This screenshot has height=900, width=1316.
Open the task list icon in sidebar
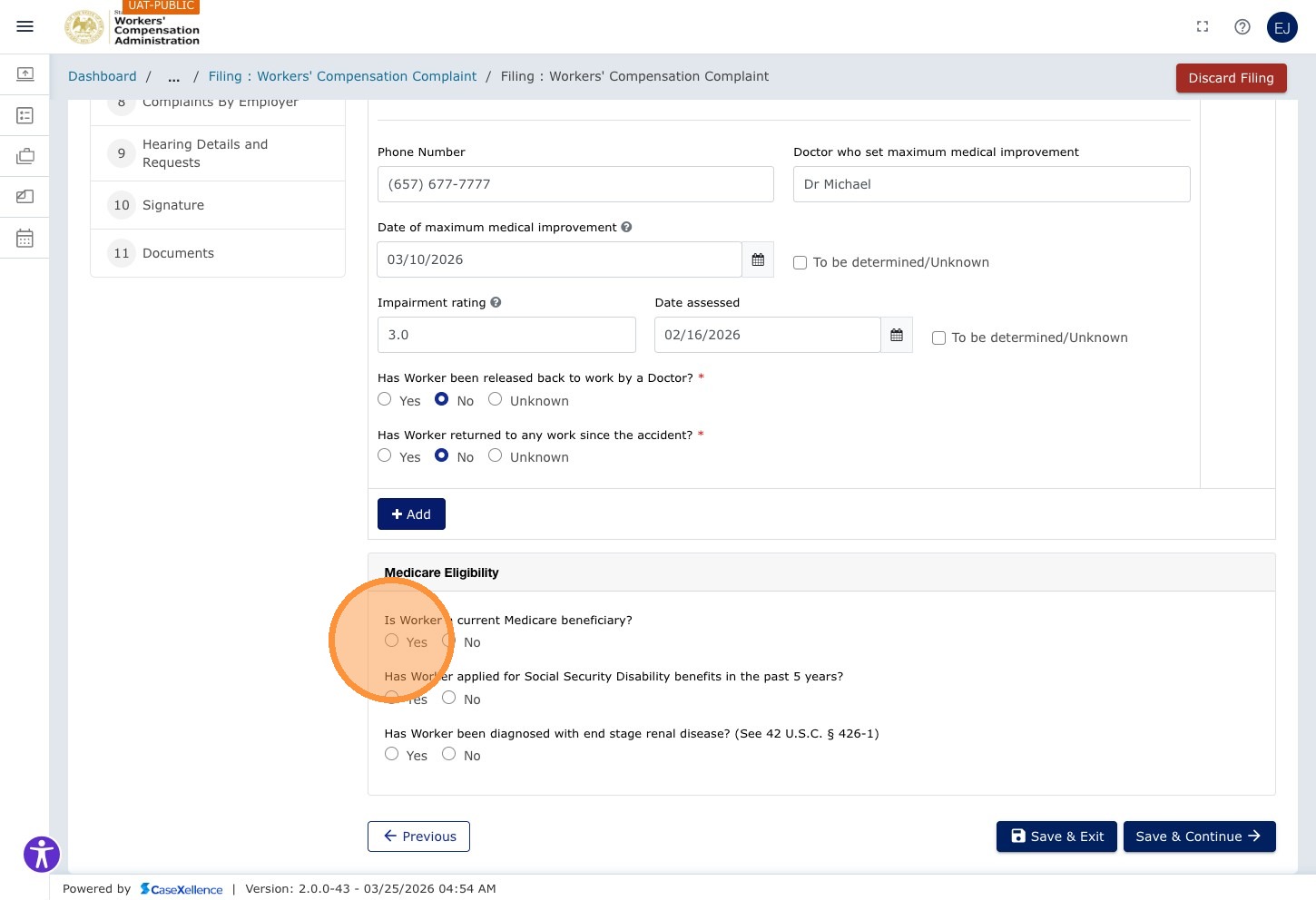click(x=25, y=115)
